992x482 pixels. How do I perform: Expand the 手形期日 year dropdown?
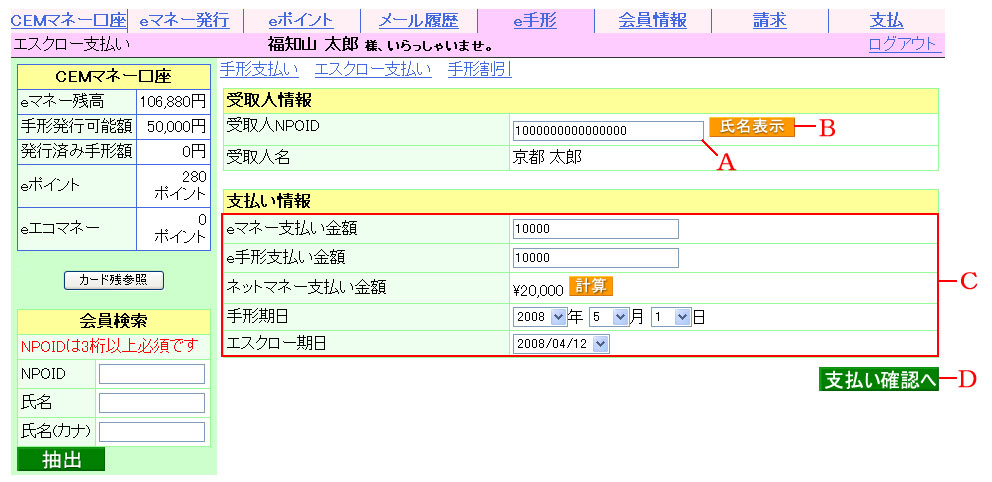pos(539,316)
